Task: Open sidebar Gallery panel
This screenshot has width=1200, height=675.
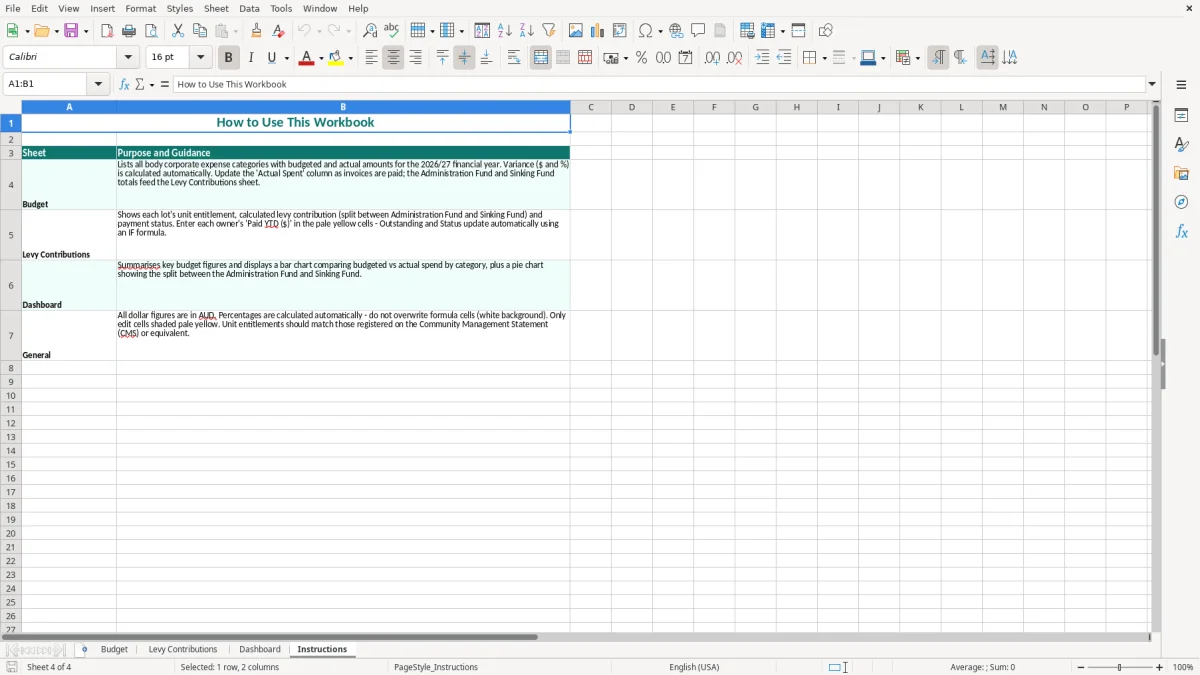Action: [1181, 174]
